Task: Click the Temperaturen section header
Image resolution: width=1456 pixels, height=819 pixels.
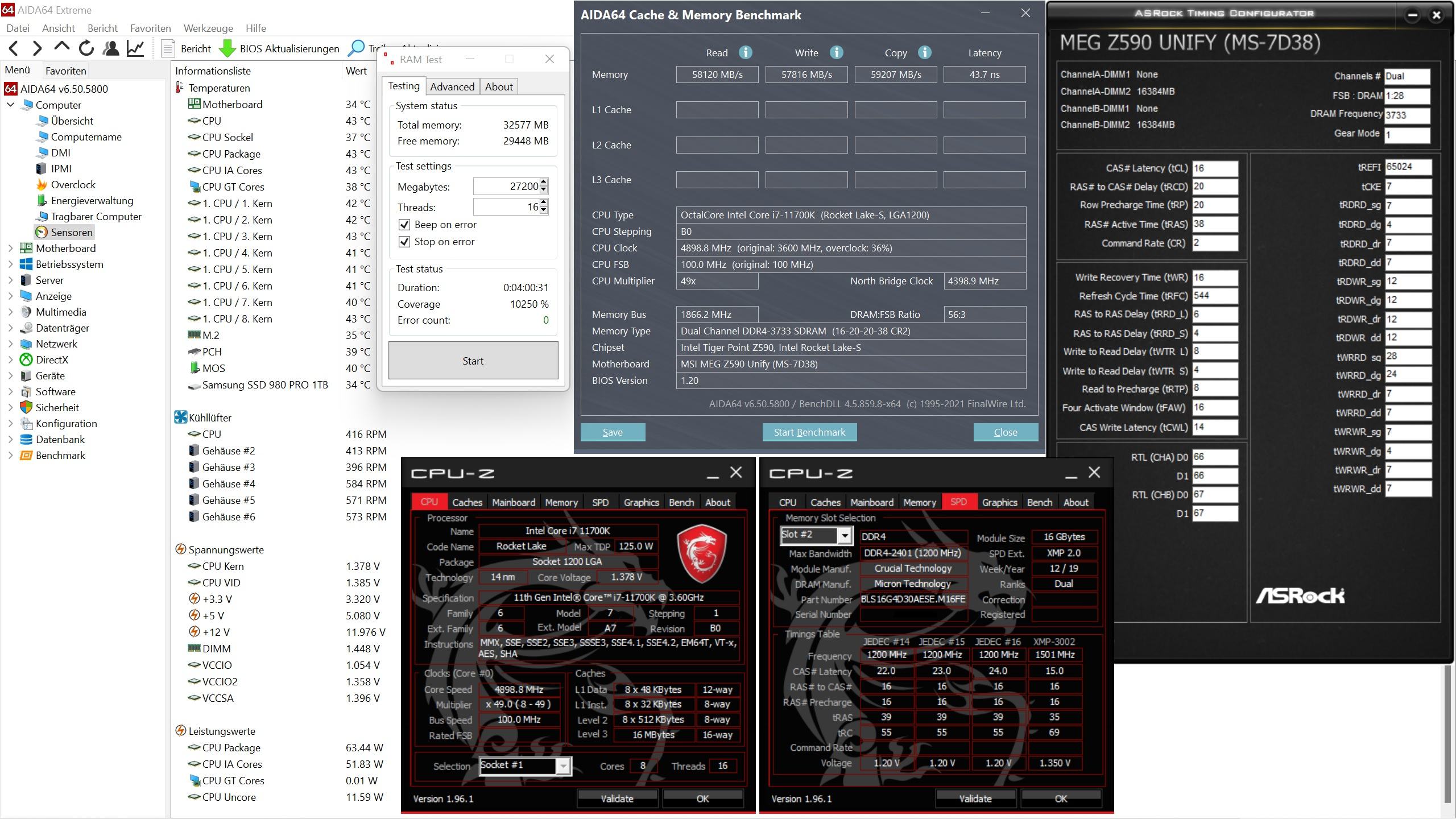Action: (213, 88)
